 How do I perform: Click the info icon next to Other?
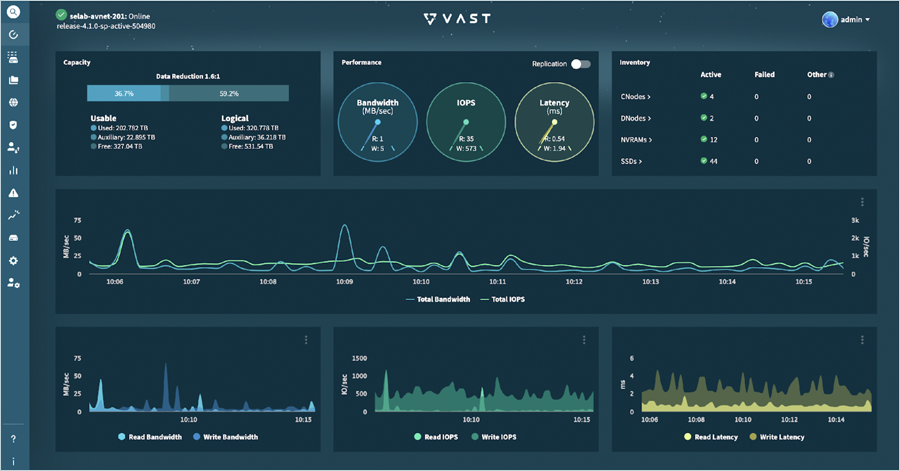pyautogui.click(x=832, y=75)
